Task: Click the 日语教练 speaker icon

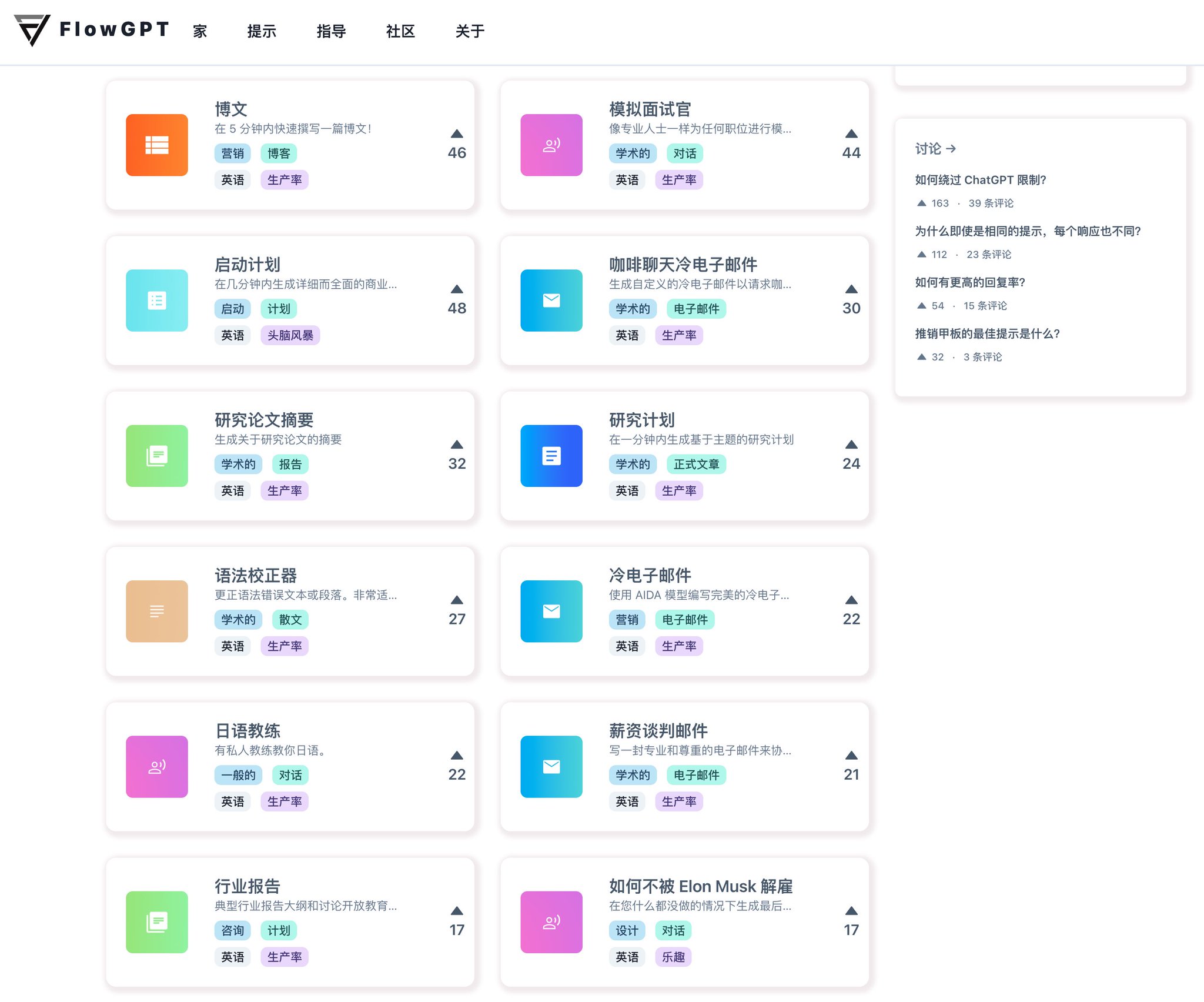Action: pyautogui.click(x=156, y=766)
